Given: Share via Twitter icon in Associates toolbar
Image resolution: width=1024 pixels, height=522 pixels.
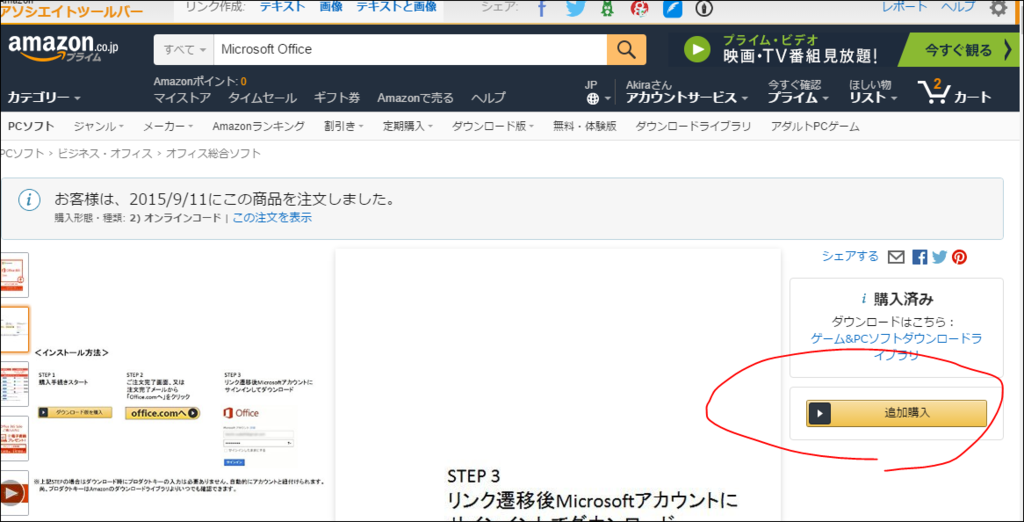Looking at the screenshot, I should (575, 8).
